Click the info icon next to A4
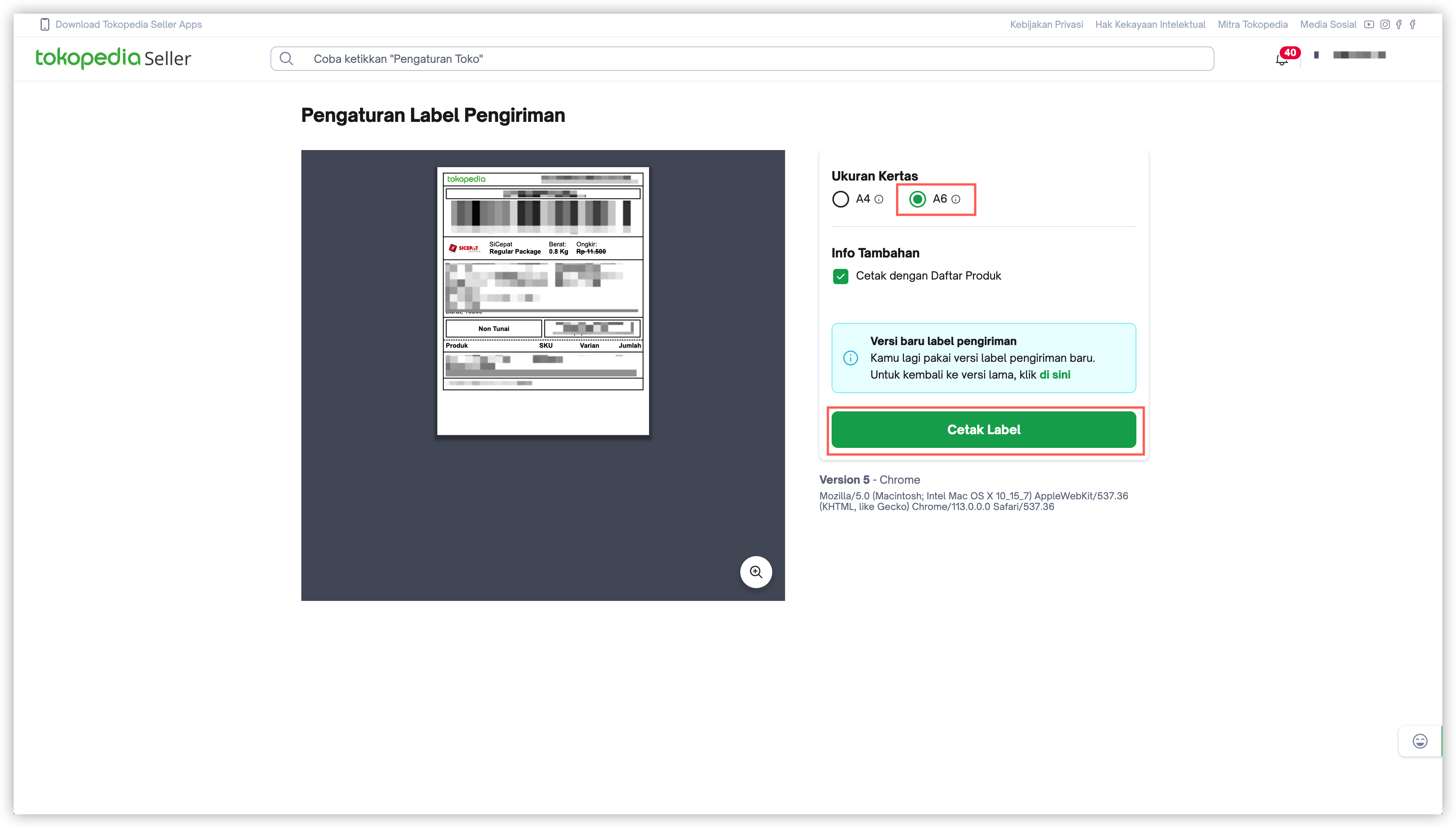This screenshot has width=1456, height=828. (x=879, y=199)
